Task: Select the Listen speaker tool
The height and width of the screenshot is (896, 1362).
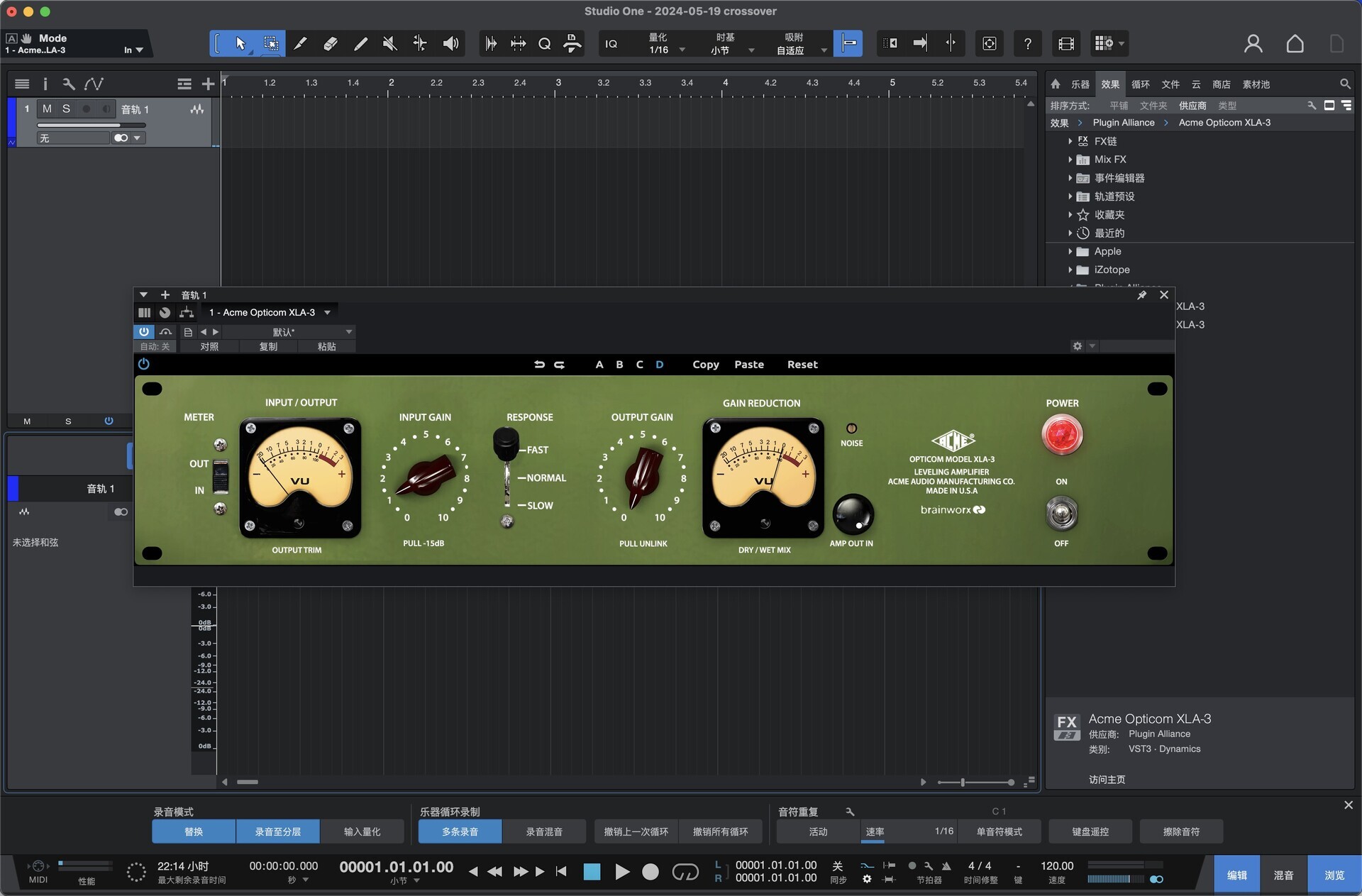Action: coord(450,44)
